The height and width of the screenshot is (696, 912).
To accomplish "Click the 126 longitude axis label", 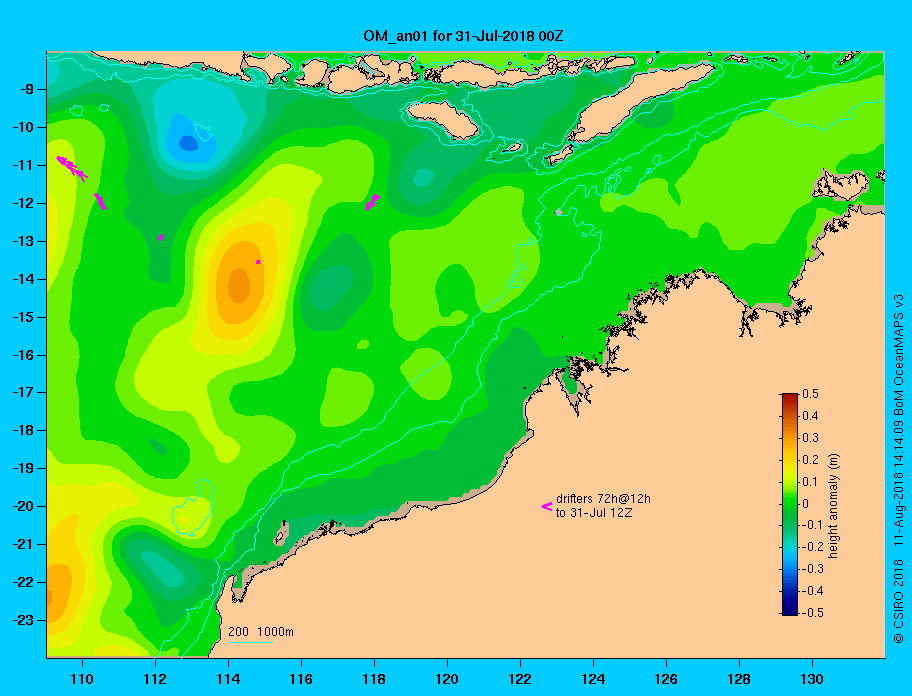I will click(x=666, y=679).
